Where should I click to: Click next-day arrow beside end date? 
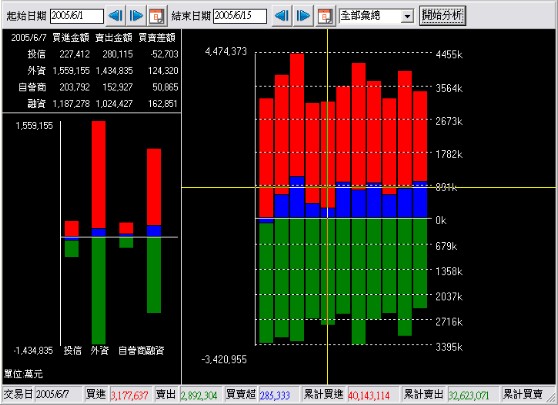pyautogui.click(x=303, y=16)
